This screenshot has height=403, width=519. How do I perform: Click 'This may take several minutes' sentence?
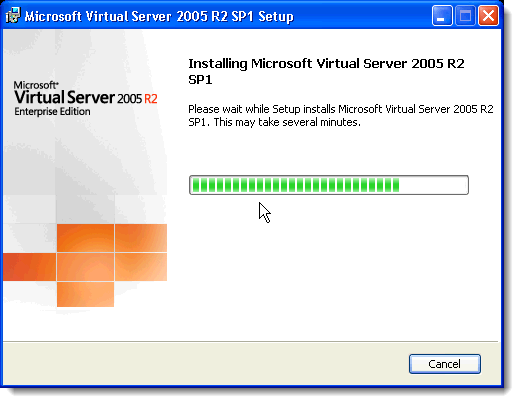(287, 122)
